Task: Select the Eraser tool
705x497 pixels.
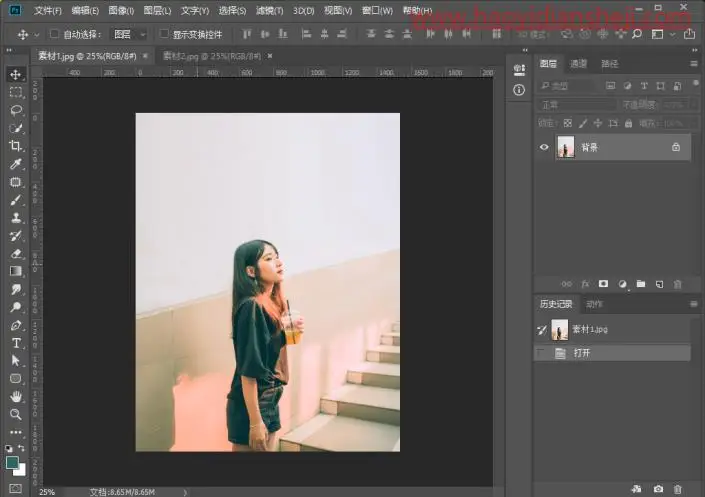Action: (16, 253)
